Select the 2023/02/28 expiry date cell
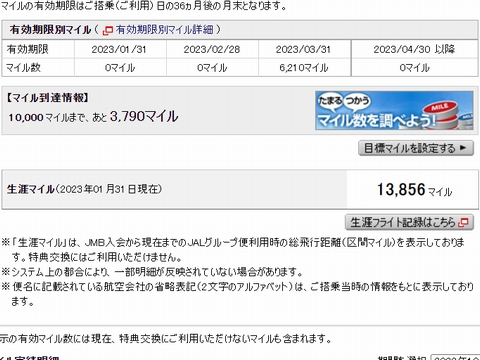This screenshot has height=360, width=480. [212, 49]
